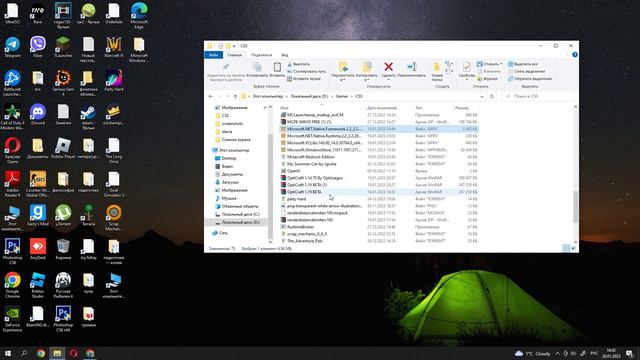This screenshot has width=640, height=360.
Task: Expand the address bar history dropdown
Action: coord(482,97)
